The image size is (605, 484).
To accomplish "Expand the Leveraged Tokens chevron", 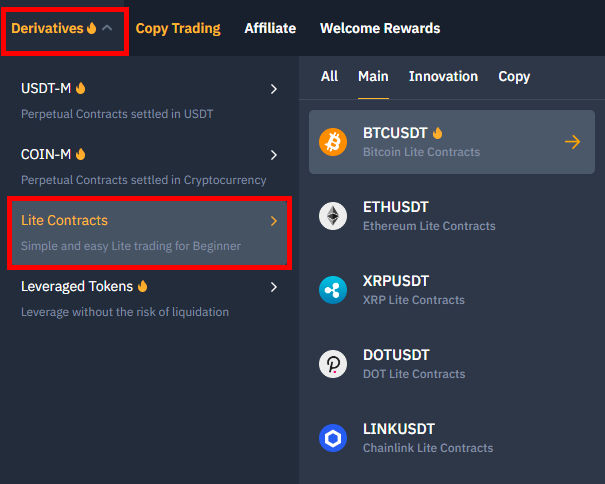I will 274,287.
